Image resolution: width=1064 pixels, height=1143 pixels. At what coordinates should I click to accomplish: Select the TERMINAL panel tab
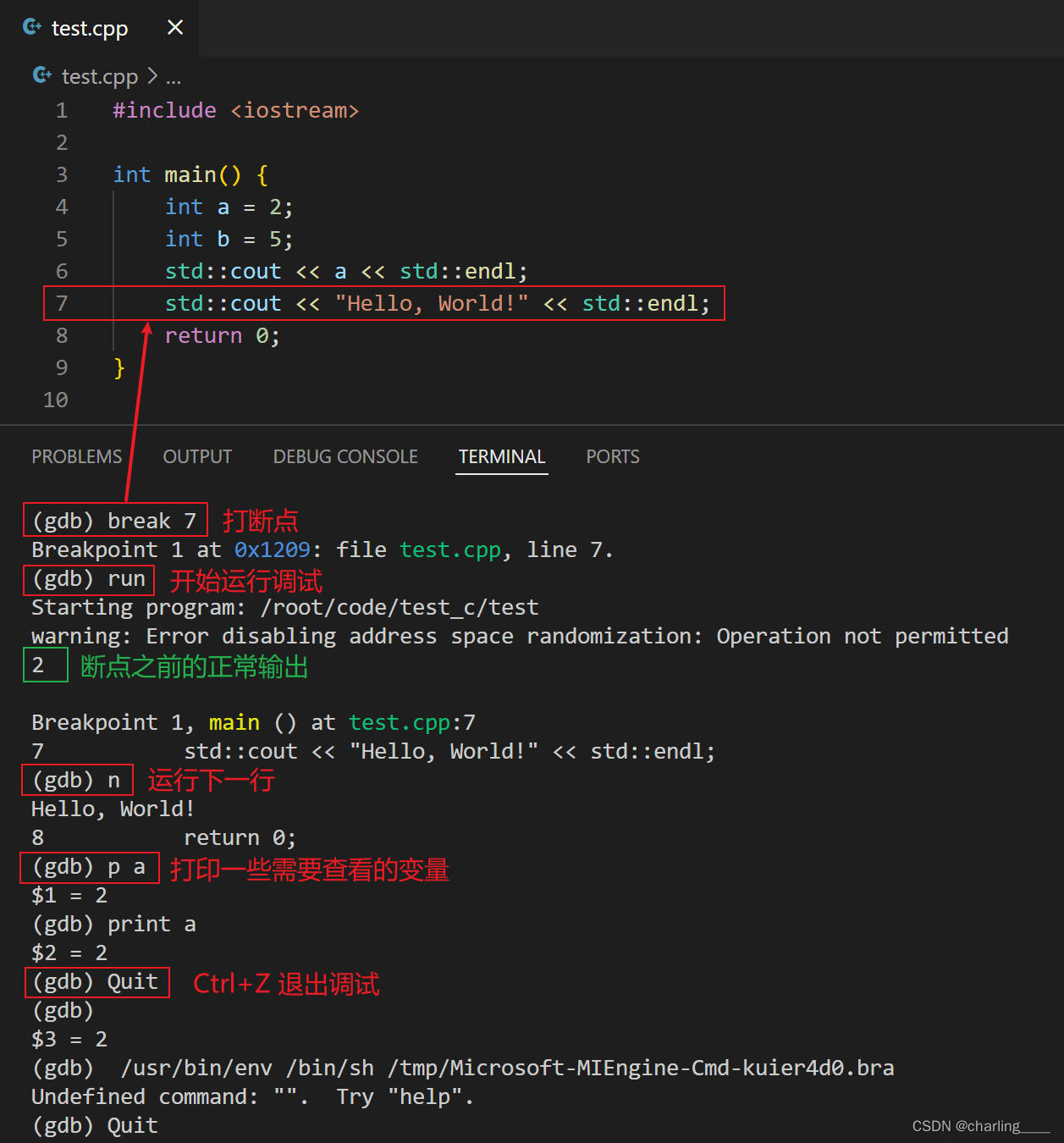[502, 456]
